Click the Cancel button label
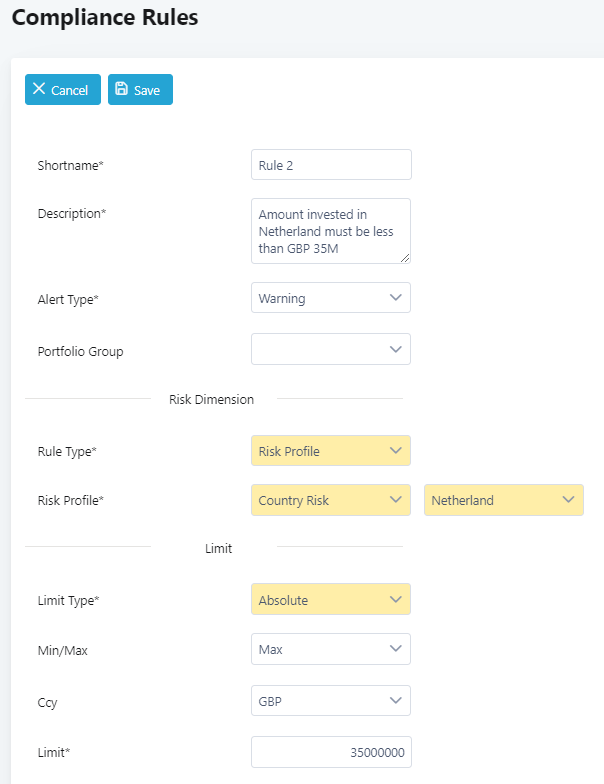Viewport: 604px width, 784px height. pos(70,90)
